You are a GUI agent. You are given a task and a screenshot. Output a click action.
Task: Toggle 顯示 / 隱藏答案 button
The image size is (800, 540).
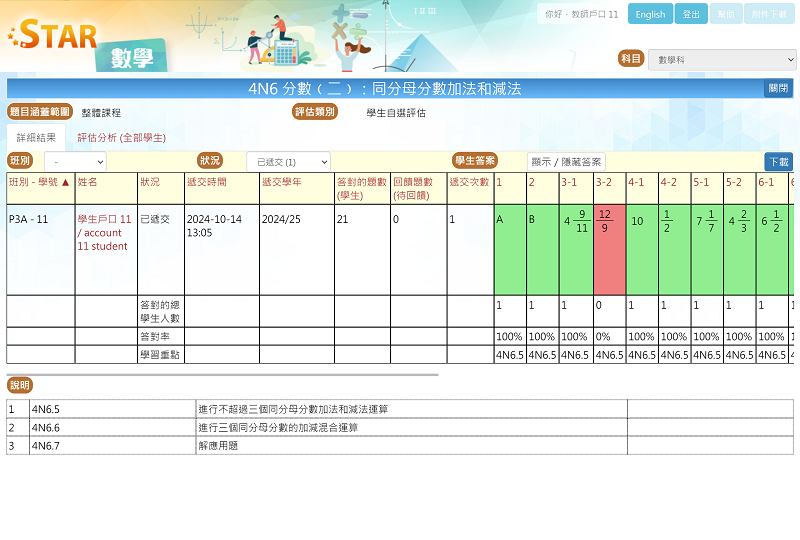point(566,162)
